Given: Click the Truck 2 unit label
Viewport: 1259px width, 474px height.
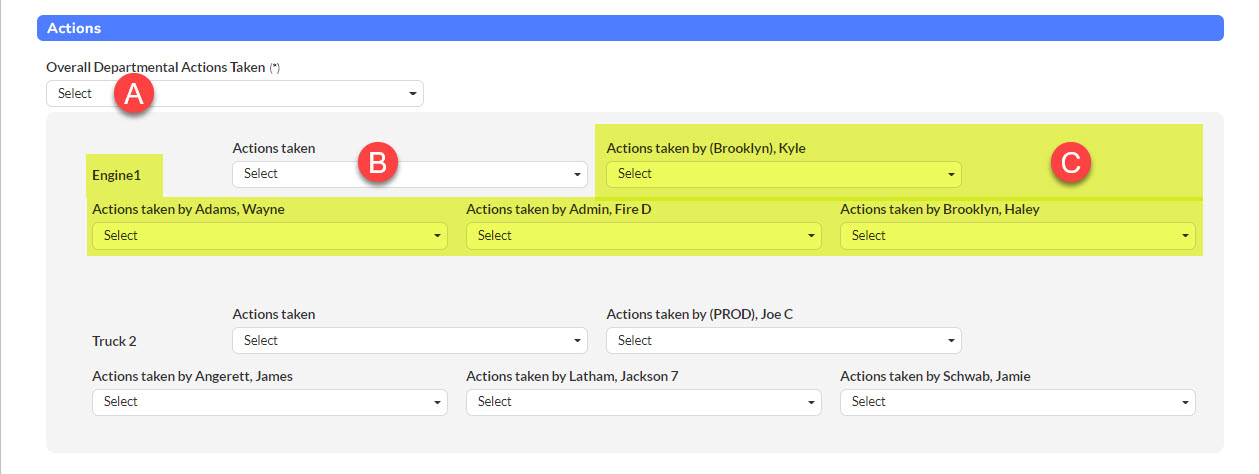Looking at the screenshot, I should coord(114,341).
